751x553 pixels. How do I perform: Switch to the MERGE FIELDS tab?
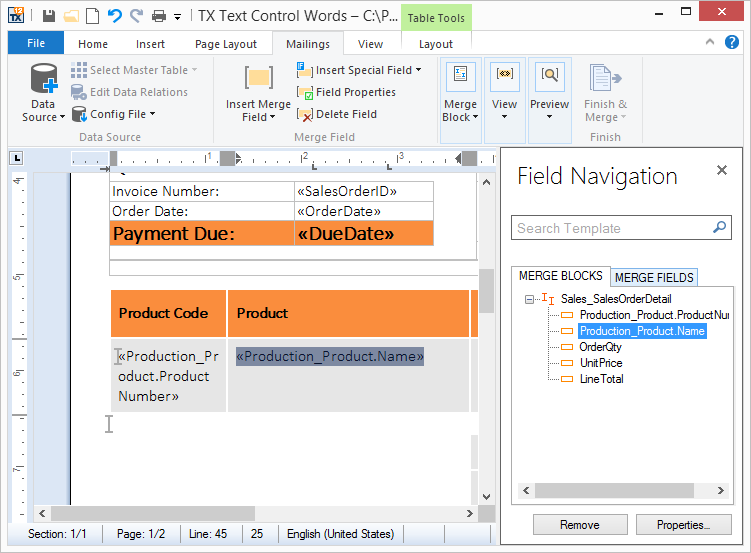coord(653,277)
